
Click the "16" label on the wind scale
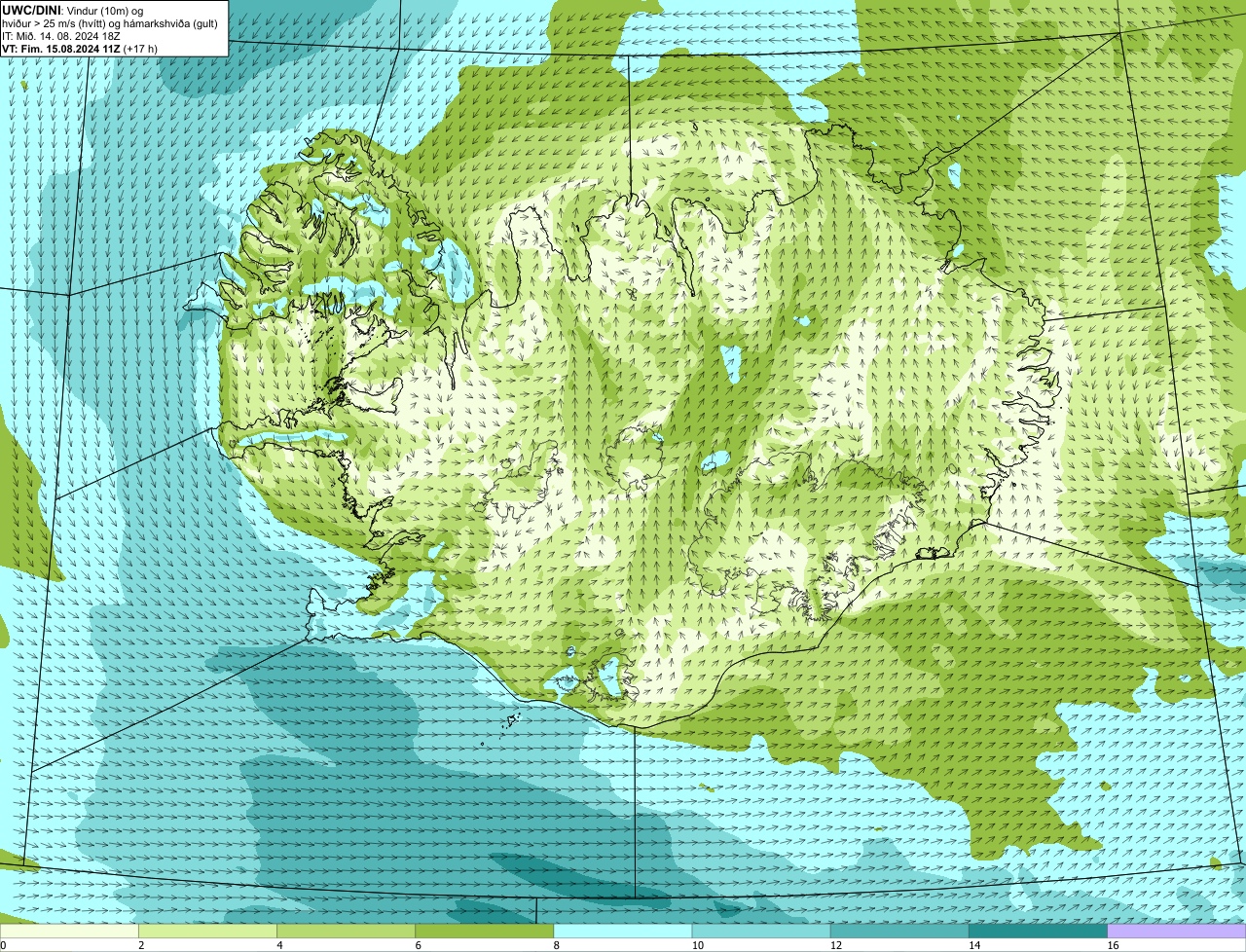(x=1113, y=945)
